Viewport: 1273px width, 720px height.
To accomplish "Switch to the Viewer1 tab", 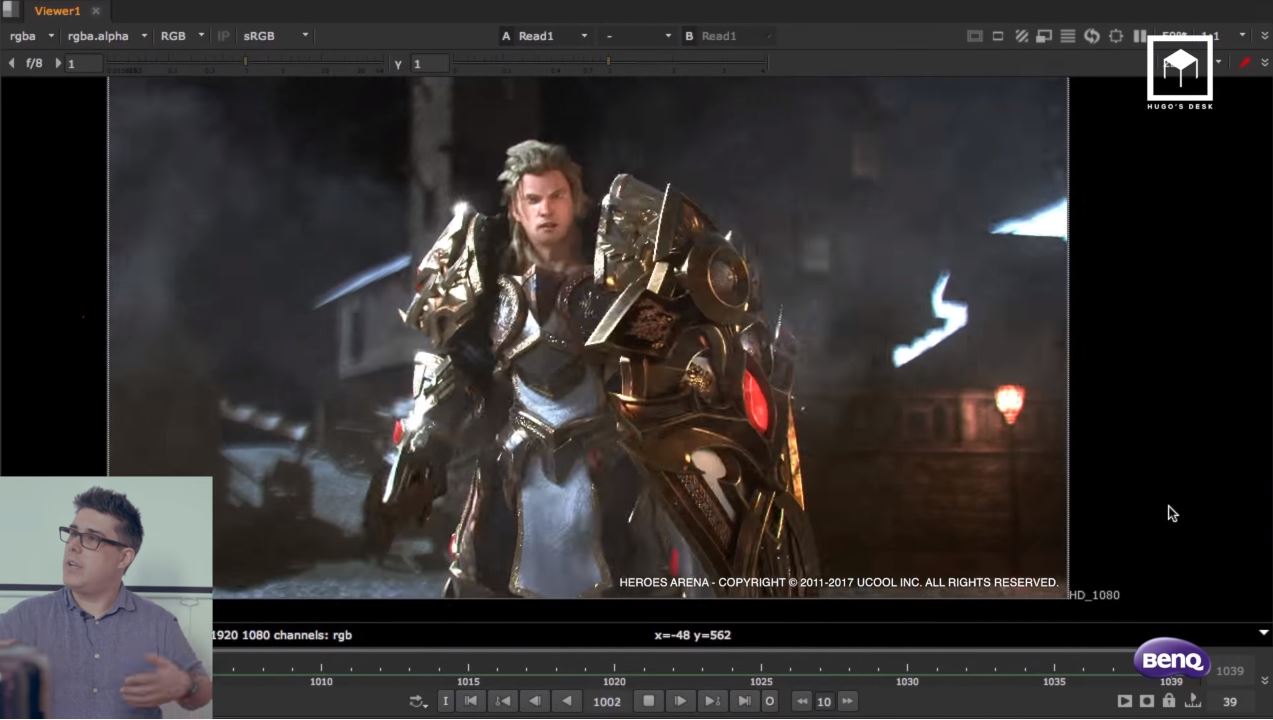I will (x=57, y=11).
